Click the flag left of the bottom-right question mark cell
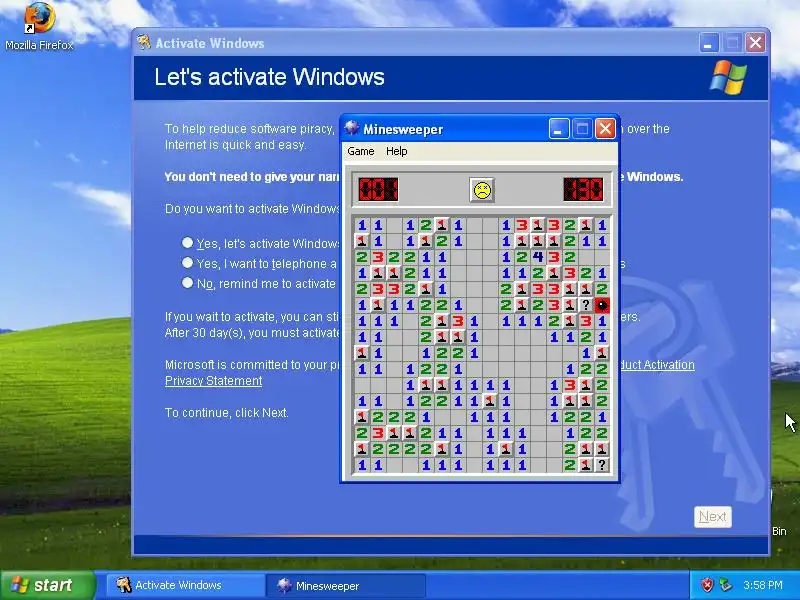This screenshot has width=800, height=600. pos(586,465)
